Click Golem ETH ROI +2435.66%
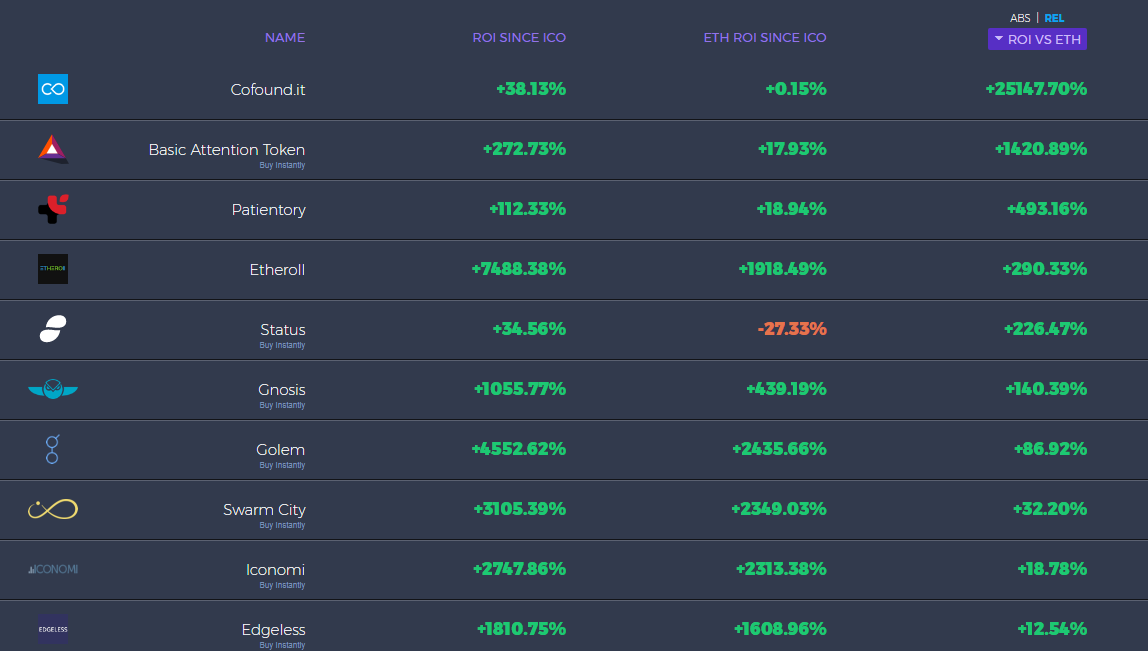This screenshot has height=651, width=1148. point(780,449)
